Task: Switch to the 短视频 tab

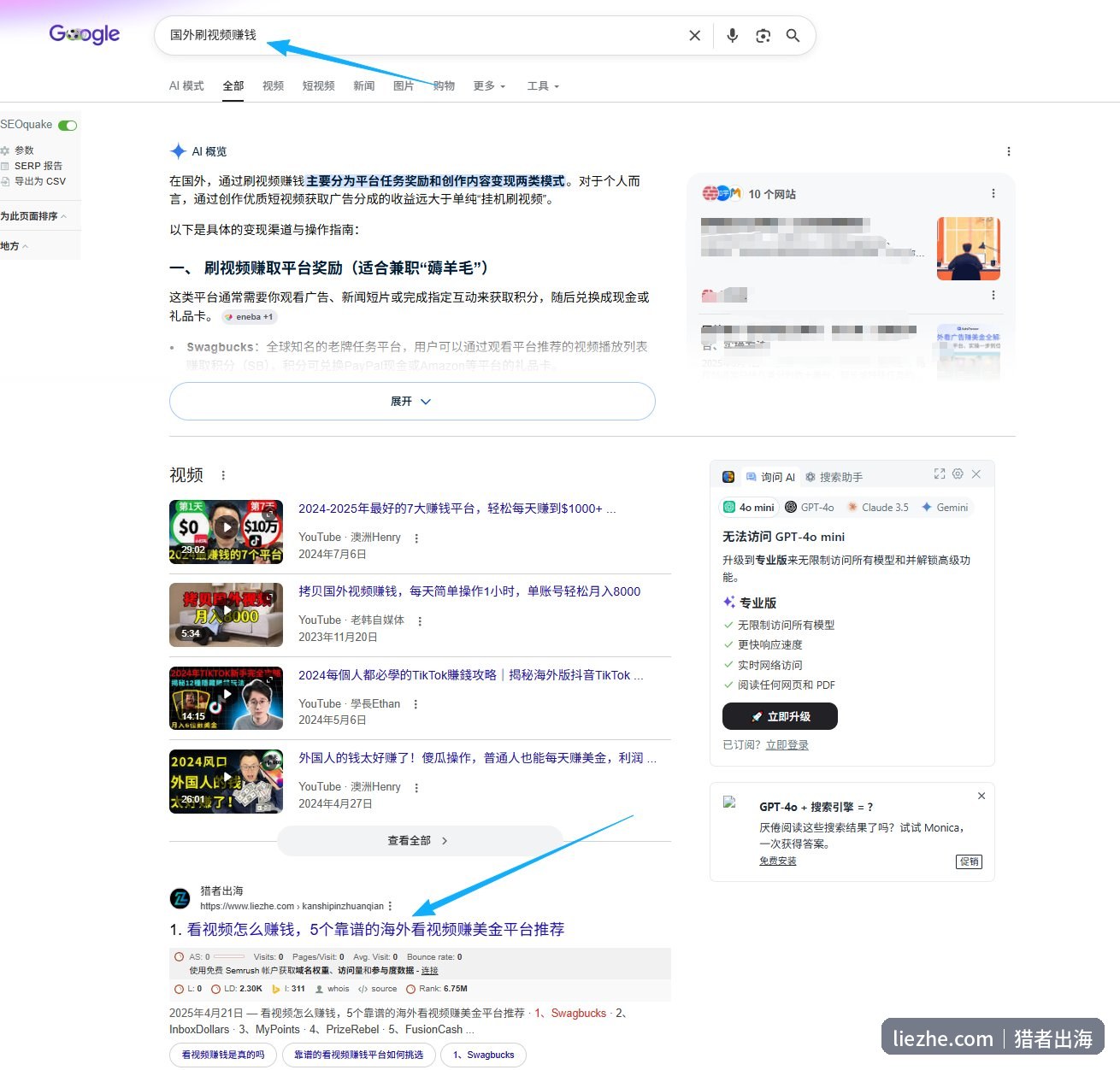Action: click(318, 86)
